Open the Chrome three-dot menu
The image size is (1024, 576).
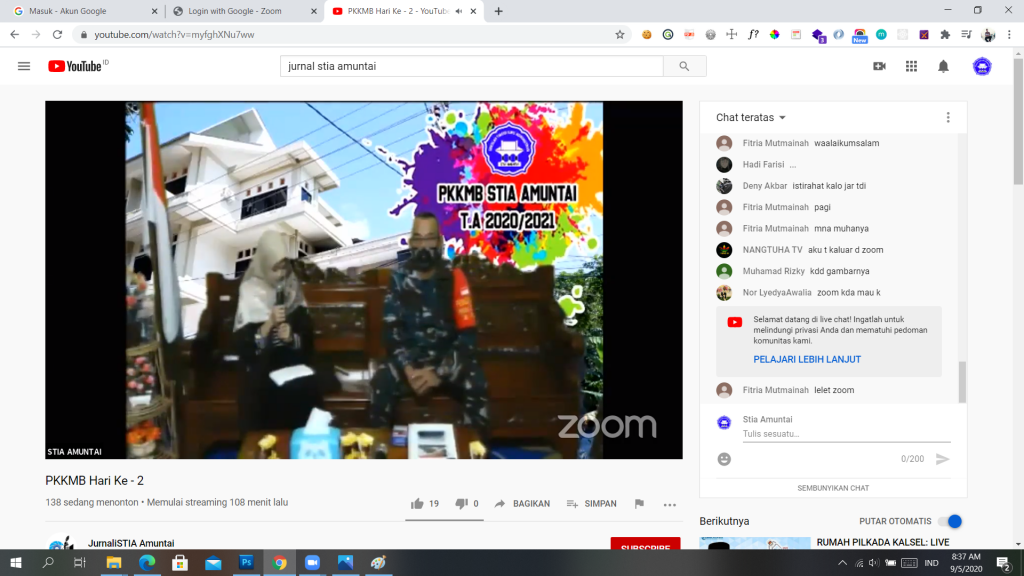tap(1010, 35)
